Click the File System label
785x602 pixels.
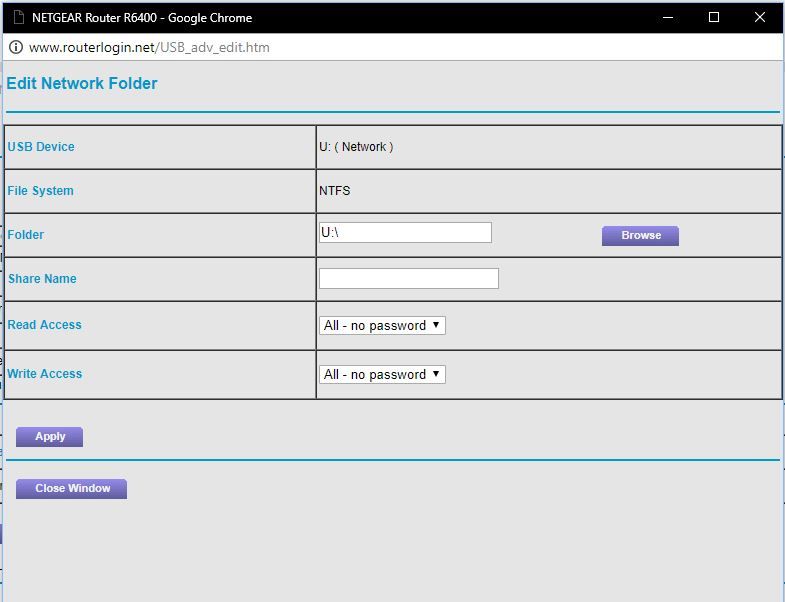point(41,191)
